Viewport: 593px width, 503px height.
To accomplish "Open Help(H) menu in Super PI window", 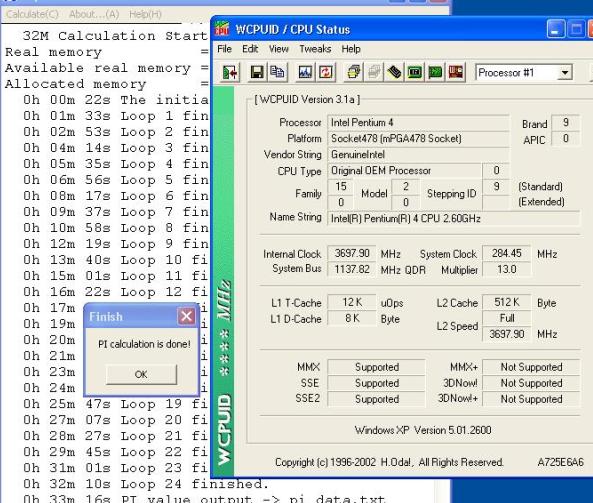I will pos(145,14).
